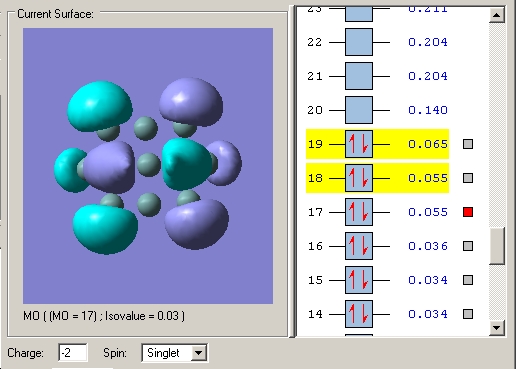The width and height of the screenshot is (516, 369).
Task: Choose occupied orbital box 14
Action: 359,314
